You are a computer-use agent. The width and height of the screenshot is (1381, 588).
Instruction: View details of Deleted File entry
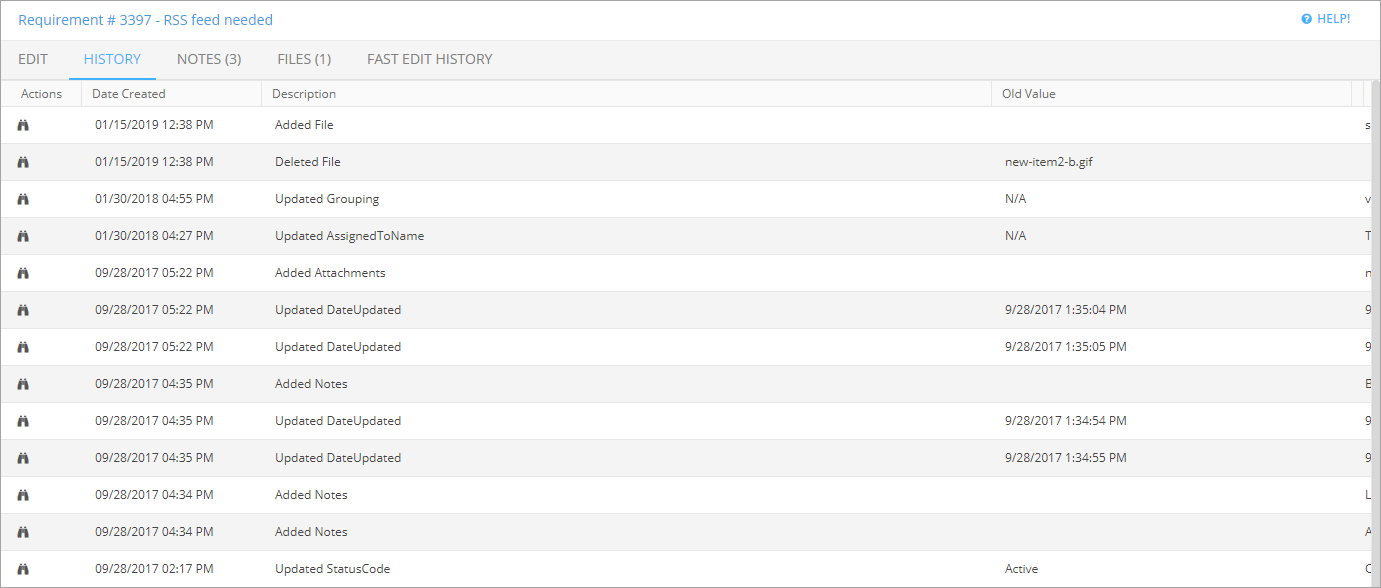coord(23,162)
